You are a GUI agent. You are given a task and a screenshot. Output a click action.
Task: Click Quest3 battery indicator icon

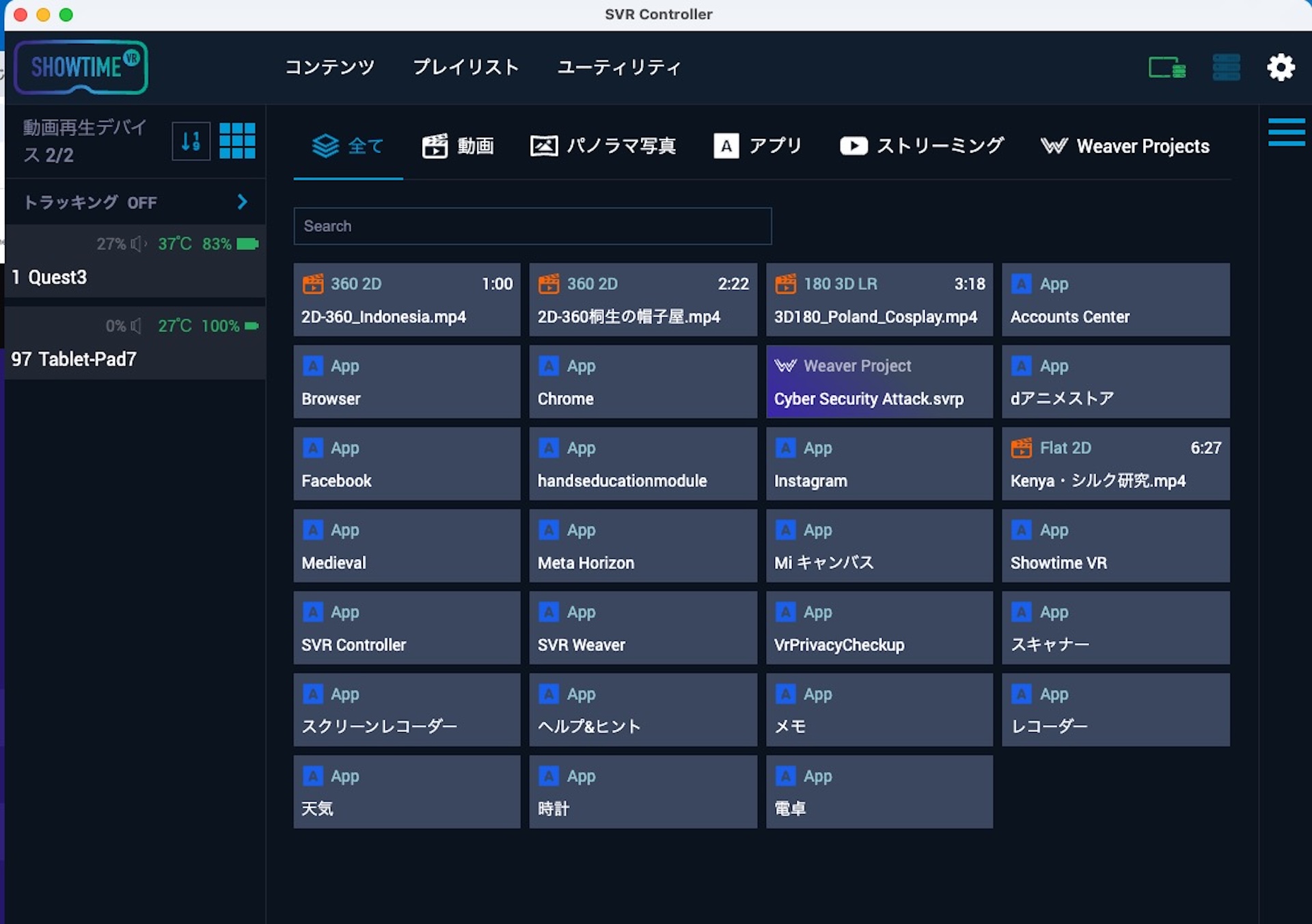[x=247, y=244]
